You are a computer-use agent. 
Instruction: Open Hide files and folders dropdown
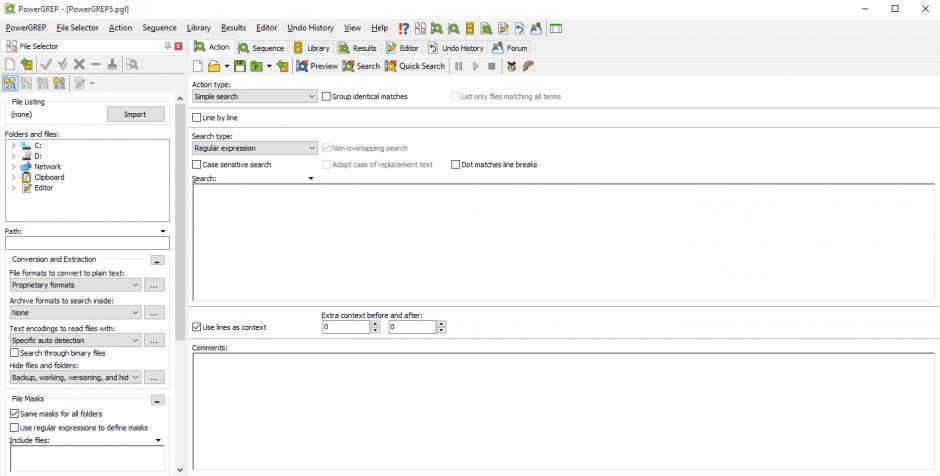[76, 378]
